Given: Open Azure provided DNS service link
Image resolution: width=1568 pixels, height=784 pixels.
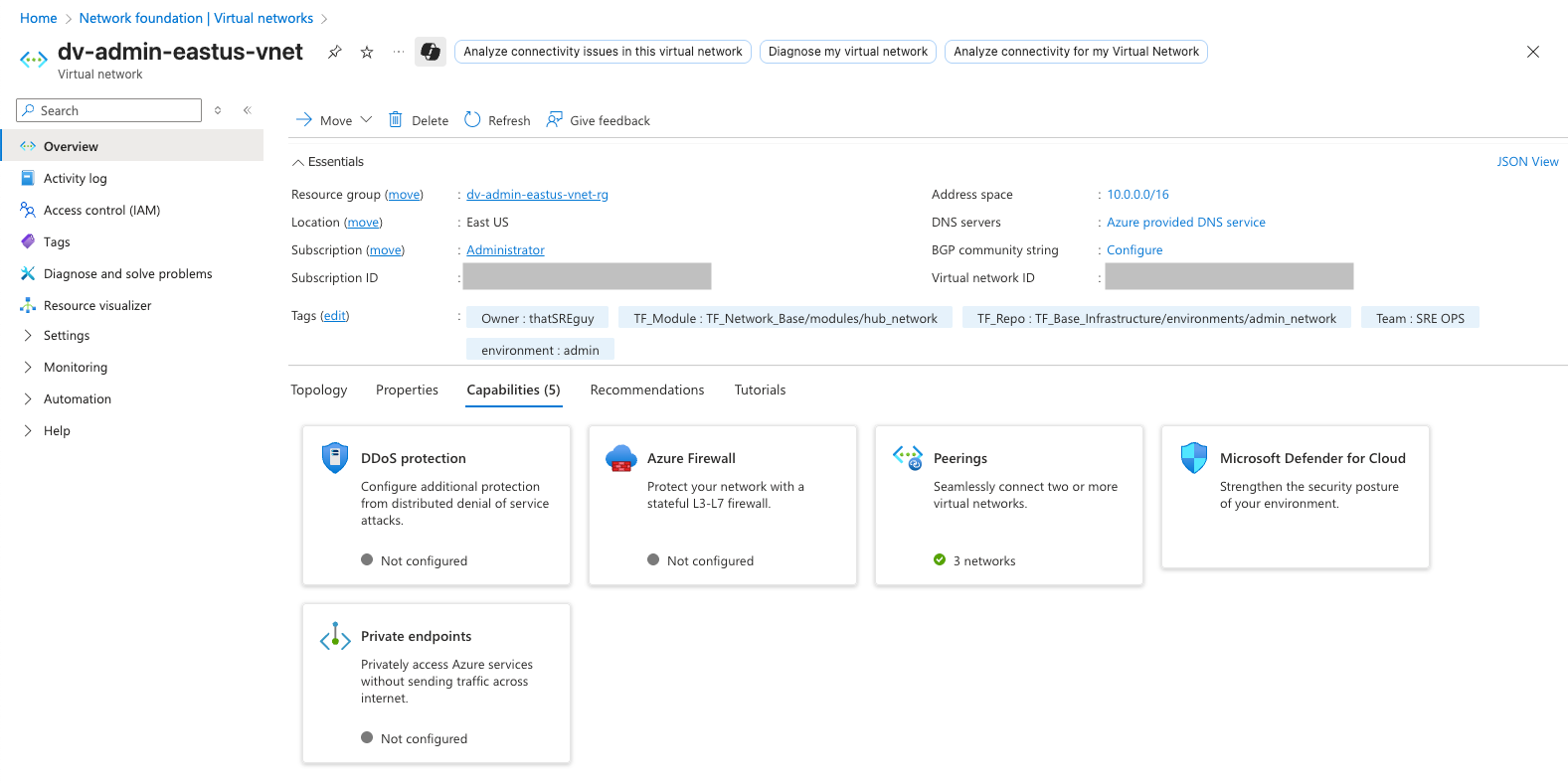Looking at the screenshot, I should tap(1186, 223).
